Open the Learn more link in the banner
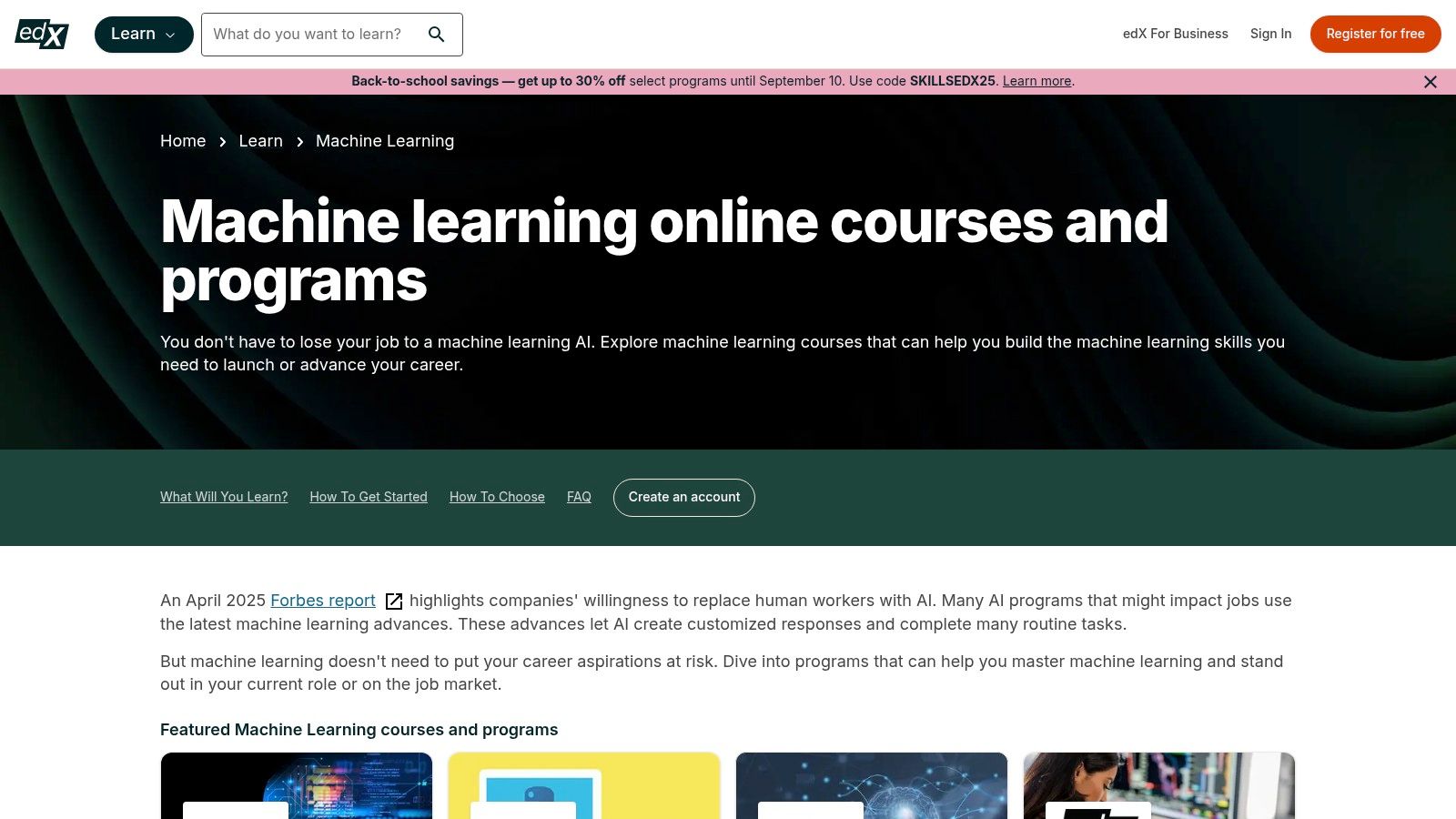This screenshot has width=1456, height=819. tap(1036, 81)
